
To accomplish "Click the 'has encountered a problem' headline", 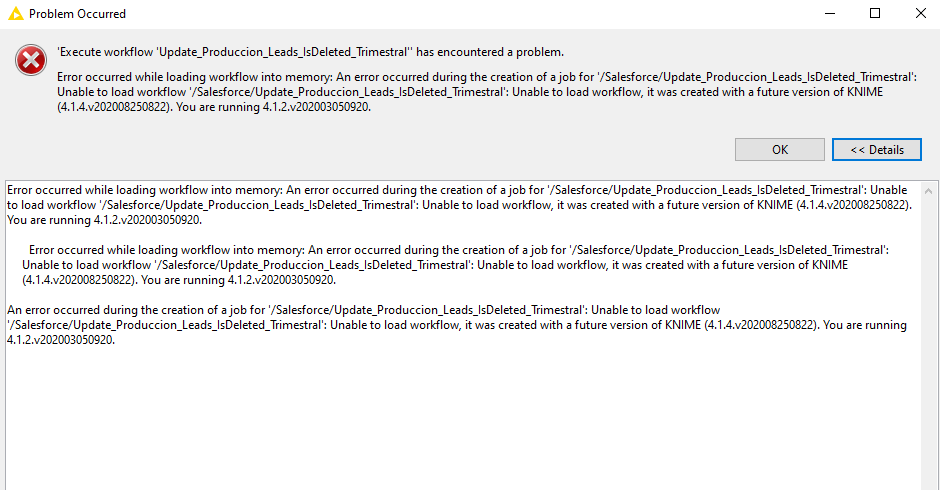I will pyautogui.click(x=311, y=52).
